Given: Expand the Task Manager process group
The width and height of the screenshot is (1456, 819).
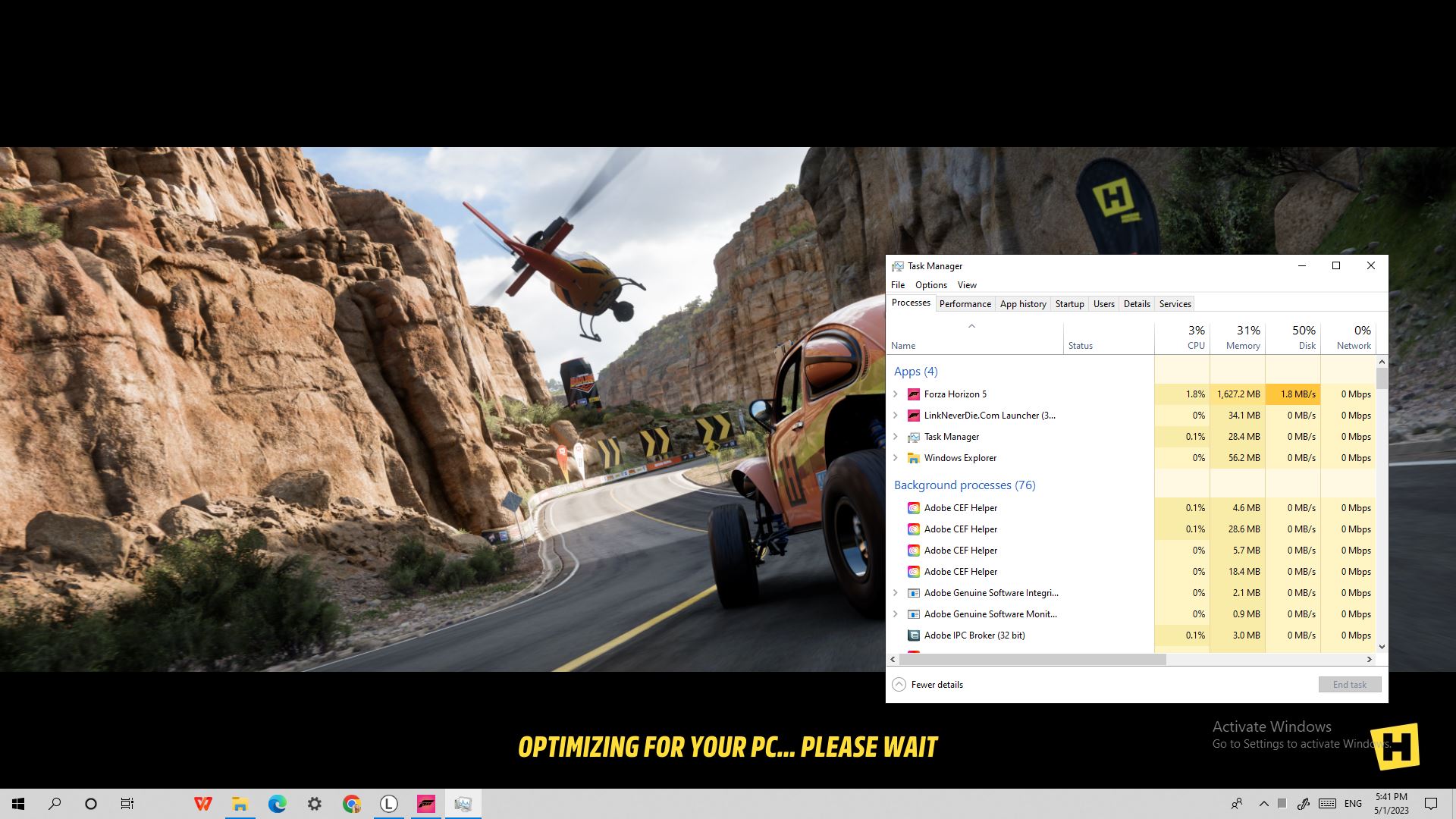Looking at the screenshot, I should (896, 437).
